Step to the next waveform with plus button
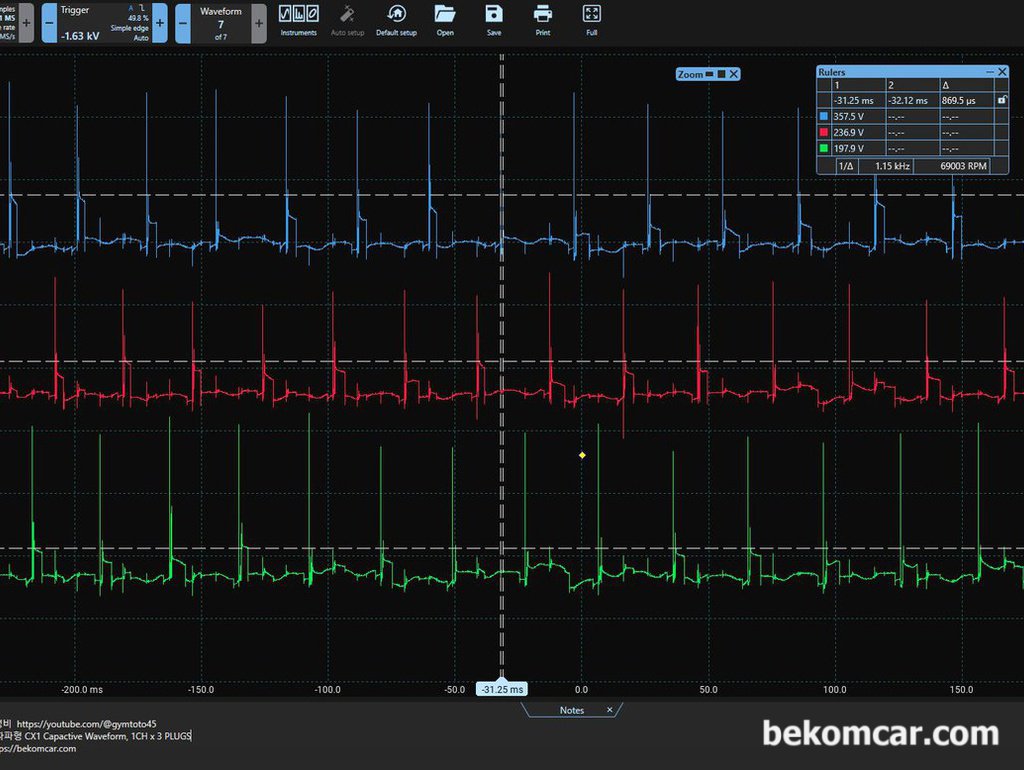Image resolution: width=1024 pixels, height=770 pixels. pos(258,22)
